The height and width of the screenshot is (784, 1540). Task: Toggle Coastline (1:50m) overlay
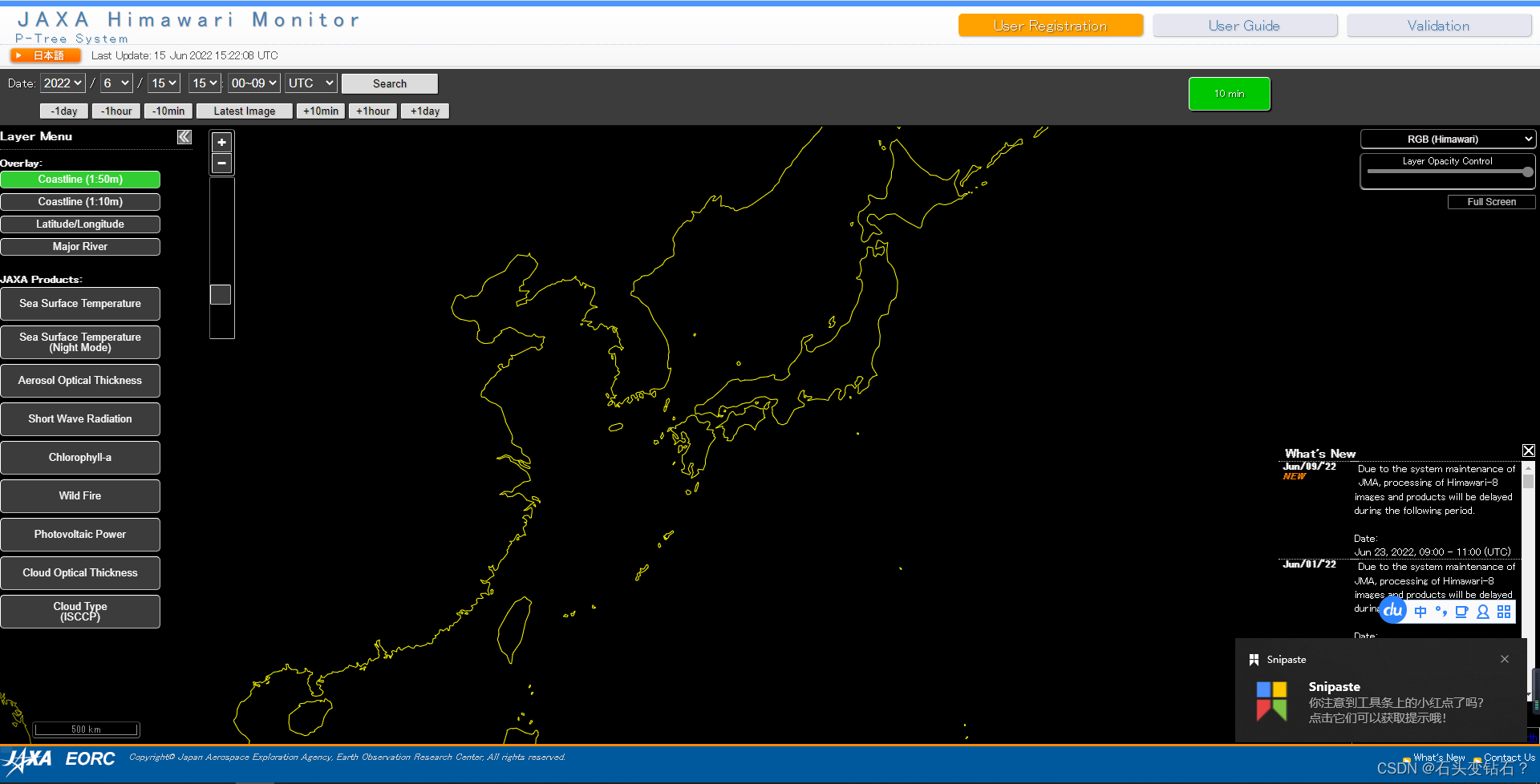[x=80, y=180]
